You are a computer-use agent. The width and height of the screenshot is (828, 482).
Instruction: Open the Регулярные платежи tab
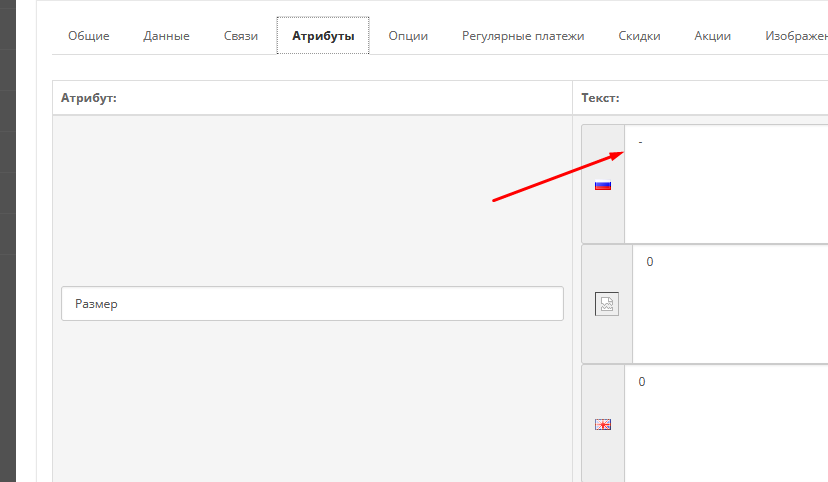[523, 36]
